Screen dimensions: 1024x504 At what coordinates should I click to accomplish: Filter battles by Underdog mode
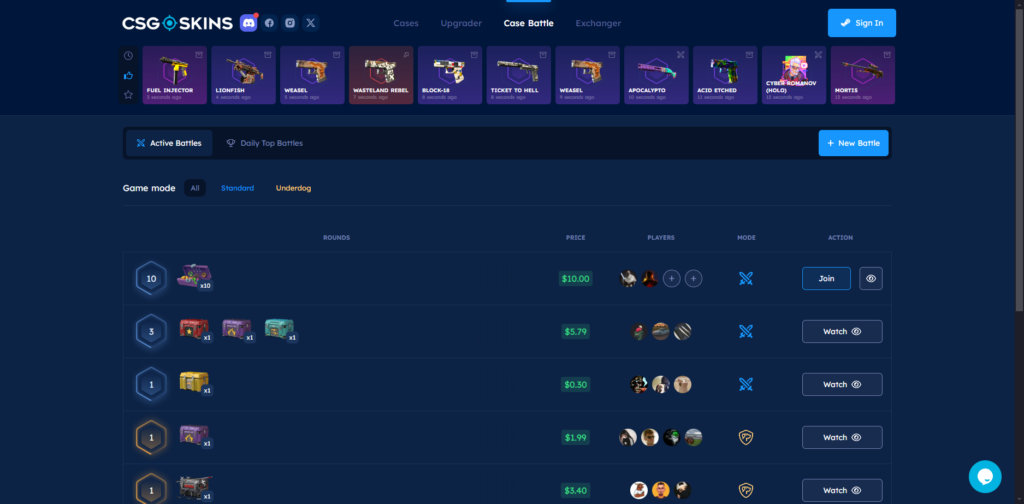(x=293, y=188)
